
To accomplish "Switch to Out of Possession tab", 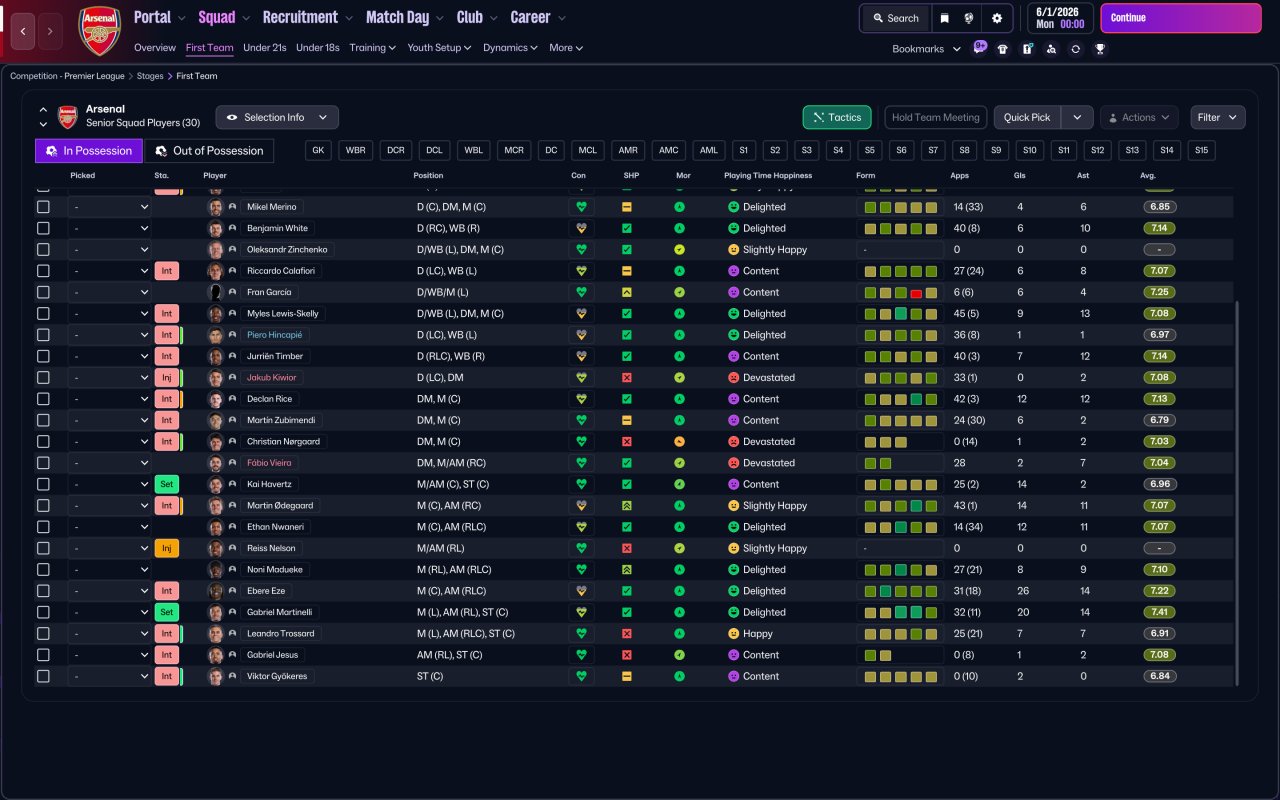I will 210,151.
